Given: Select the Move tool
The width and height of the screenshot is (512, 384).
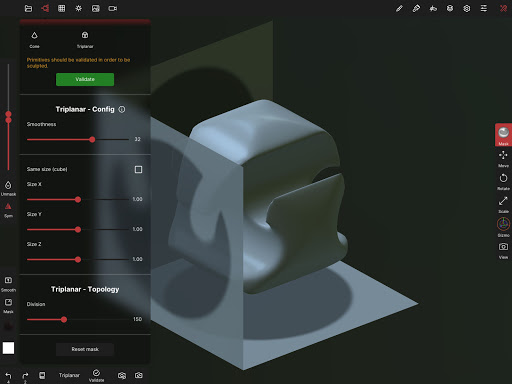Looking at the screenshot, I should (x=503, y=158).
